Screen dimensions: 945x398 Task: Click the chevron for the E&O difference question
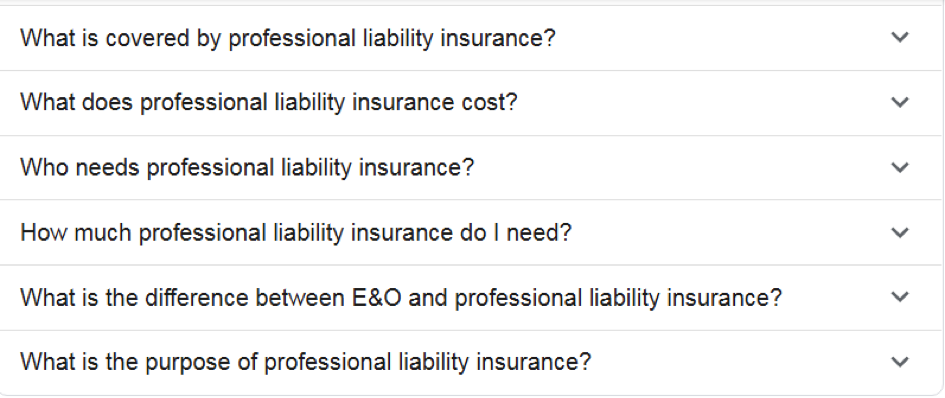(x=900, y=297)
